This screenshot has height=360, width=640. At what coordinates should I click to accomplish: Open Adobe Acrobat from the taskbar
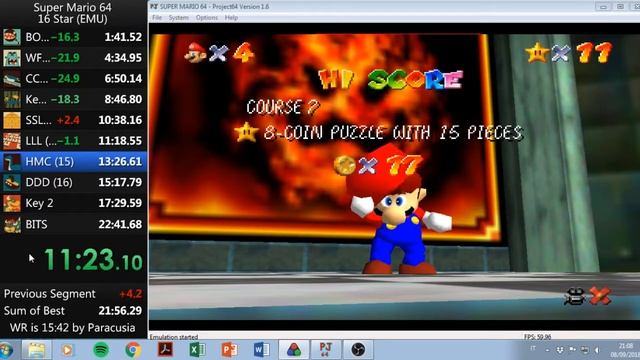pyautogui.click(x=165, y=349)
